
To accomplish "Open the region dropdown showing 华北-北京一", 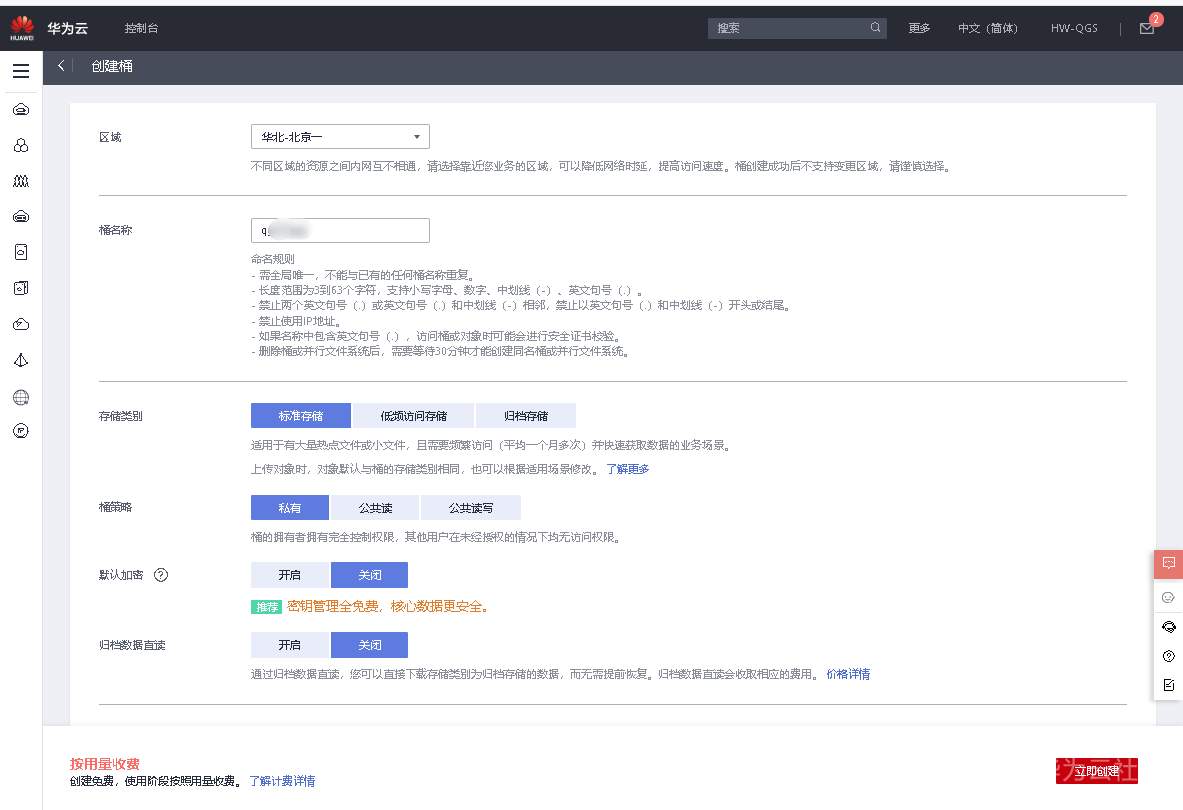I will click(x=340, y=136).
